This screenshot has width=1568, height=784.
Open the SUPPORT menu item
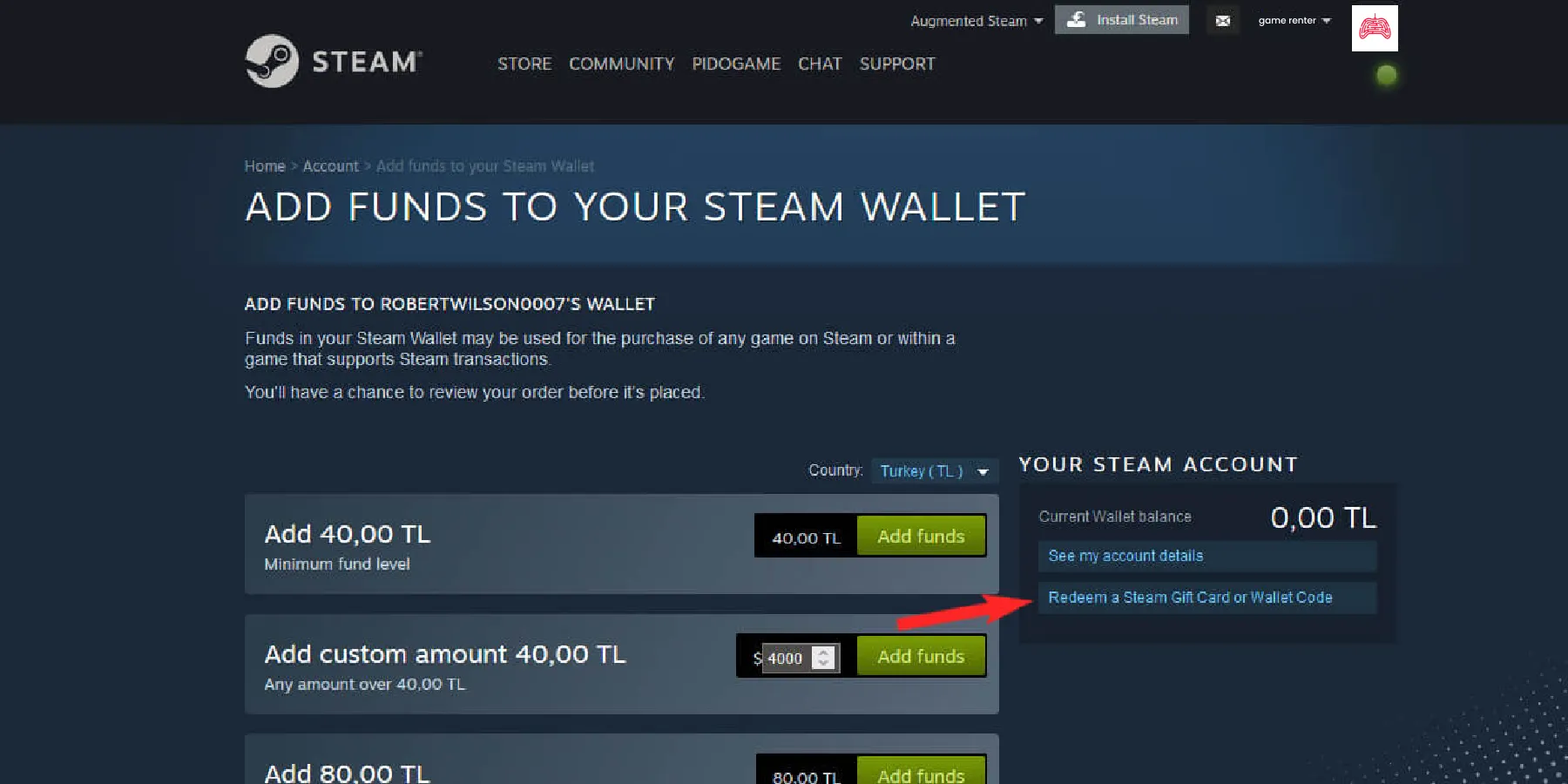pyautogui.click(x=897, y=64)
